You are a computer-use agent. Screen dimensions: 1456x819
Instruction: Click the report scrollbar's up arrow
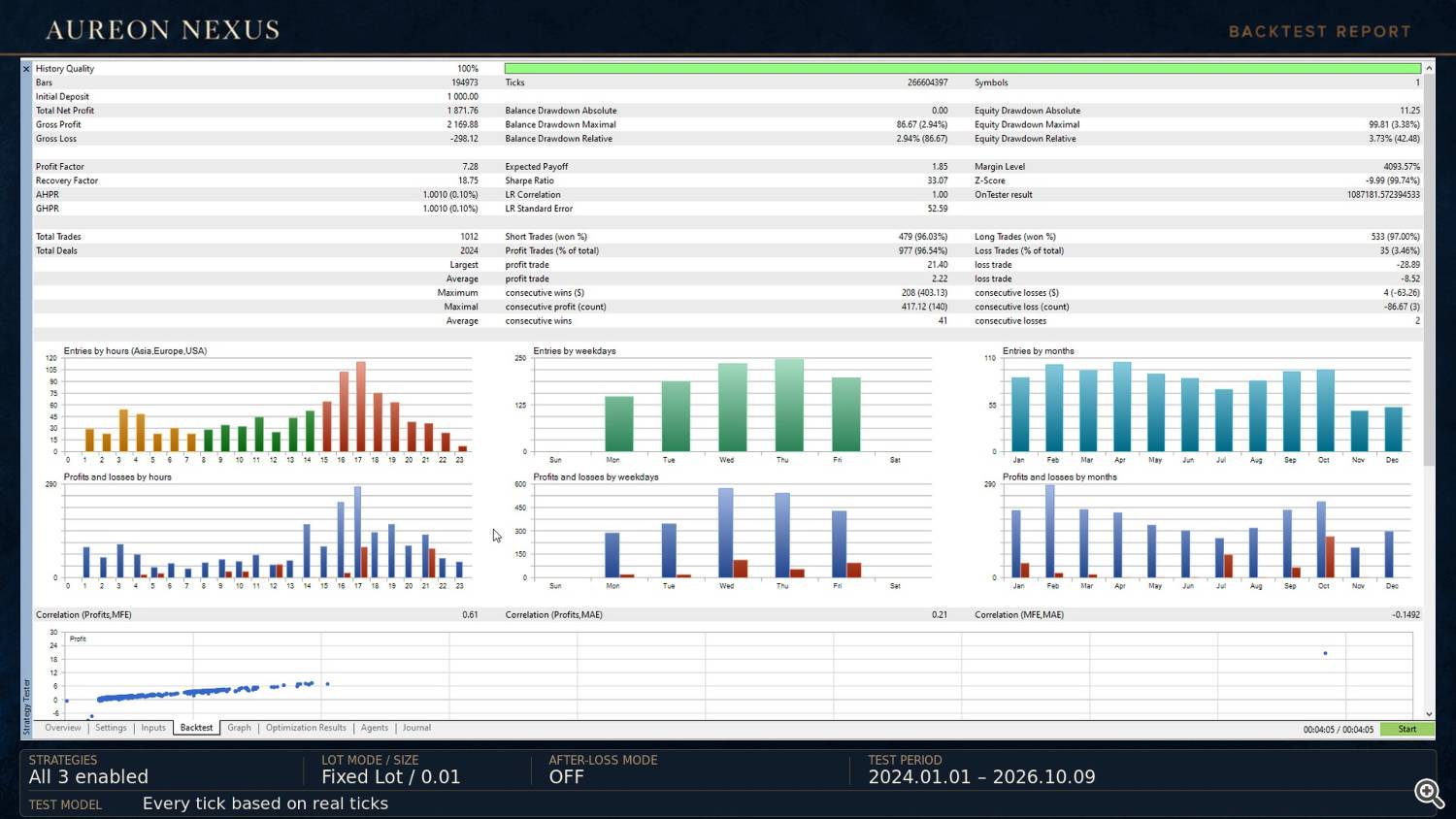coord(1429,69)
